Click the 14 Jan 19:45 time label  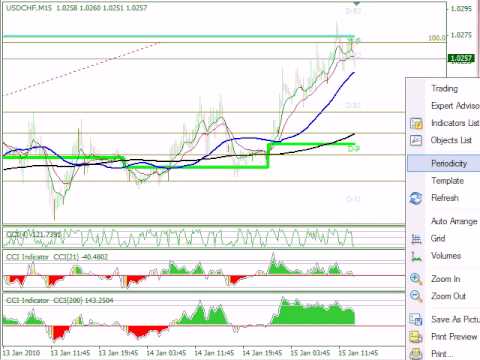[x=262, y=353]
